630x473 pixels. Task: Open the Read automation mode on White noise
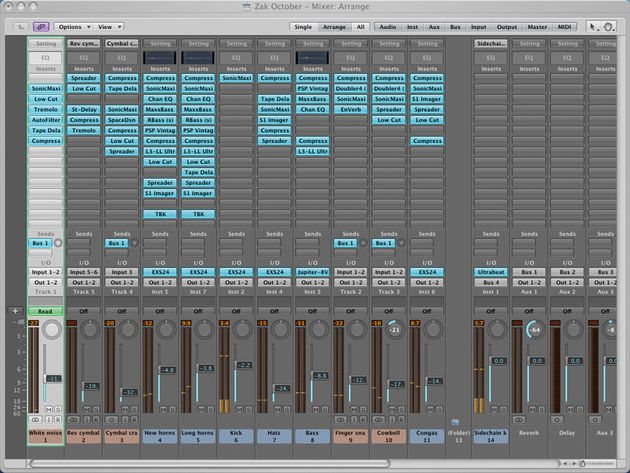pyautogui.click(x=45, y=311)
